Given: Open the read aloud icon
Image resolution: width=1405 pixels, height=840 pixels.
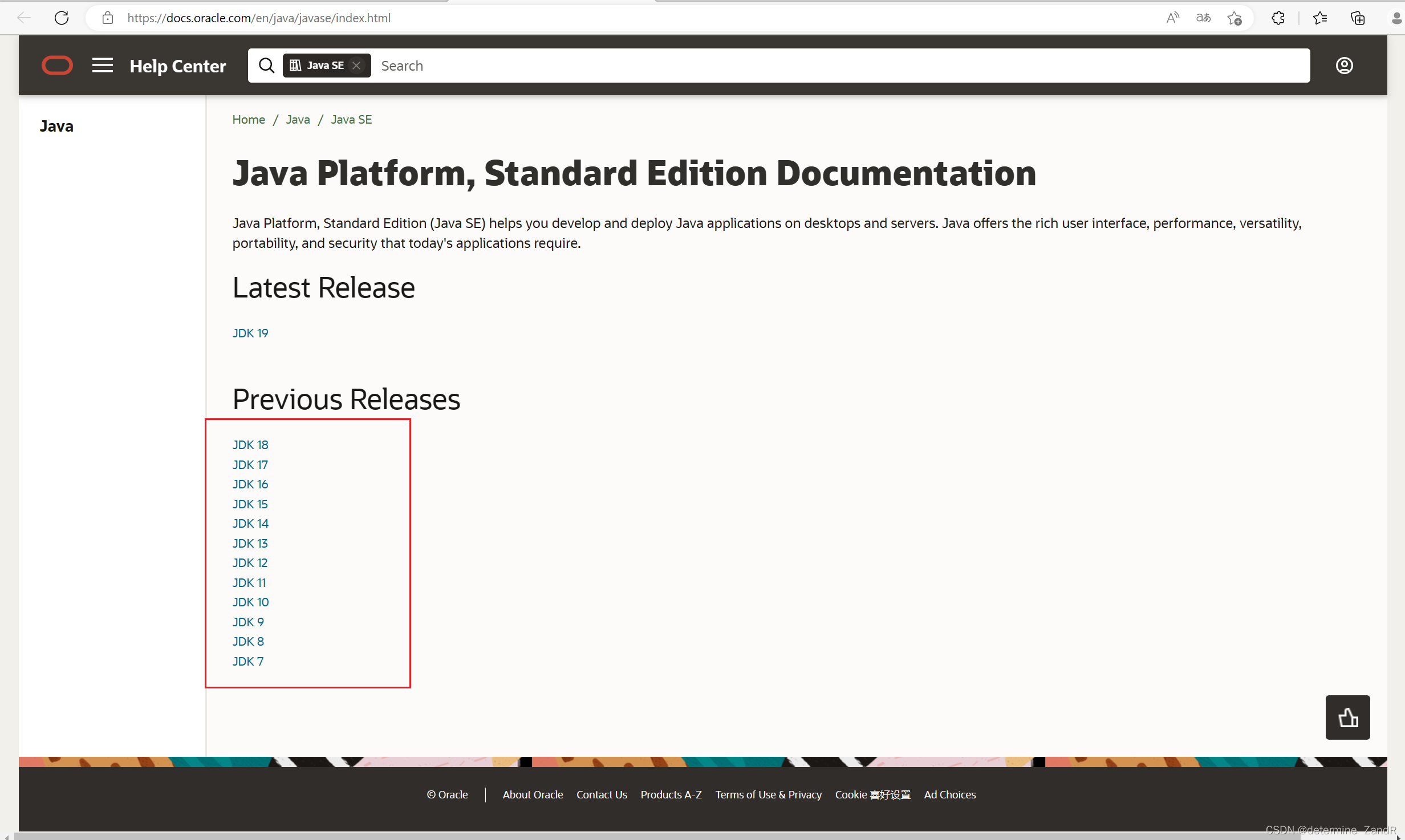Looking at the screenshot, I should [x=1172, y=18].
